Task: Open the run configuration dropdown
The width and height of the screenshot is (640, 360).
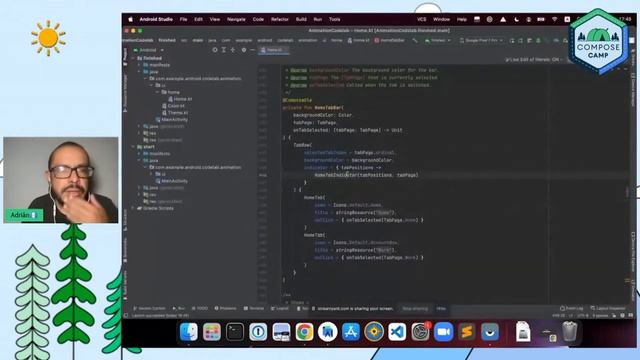Action: (x=438, y=40)
